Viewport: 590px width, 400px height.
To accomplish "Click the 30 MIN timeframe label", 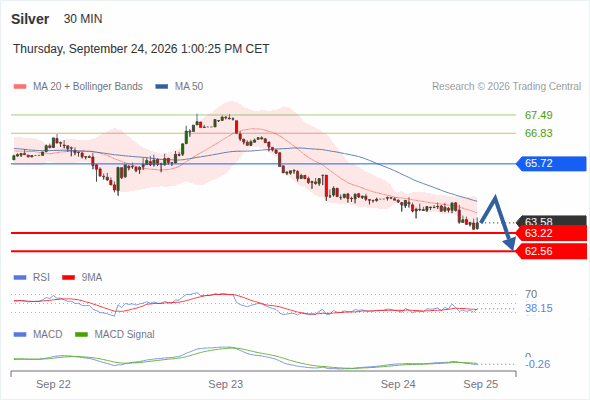I will point(83,19).
